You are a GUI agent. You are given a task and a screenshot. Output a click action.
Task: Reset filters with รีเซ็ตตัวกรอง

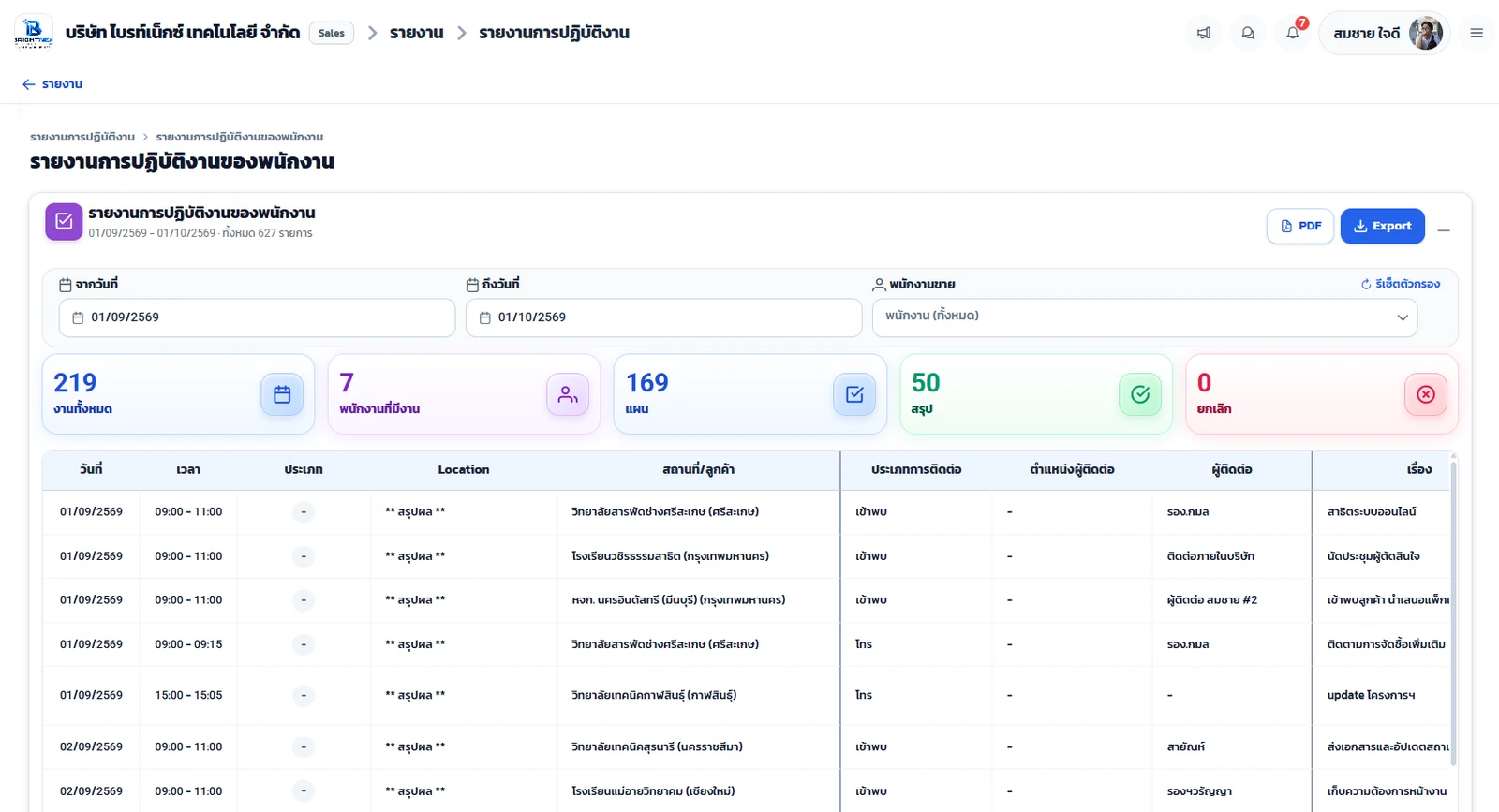point(1401,284)
